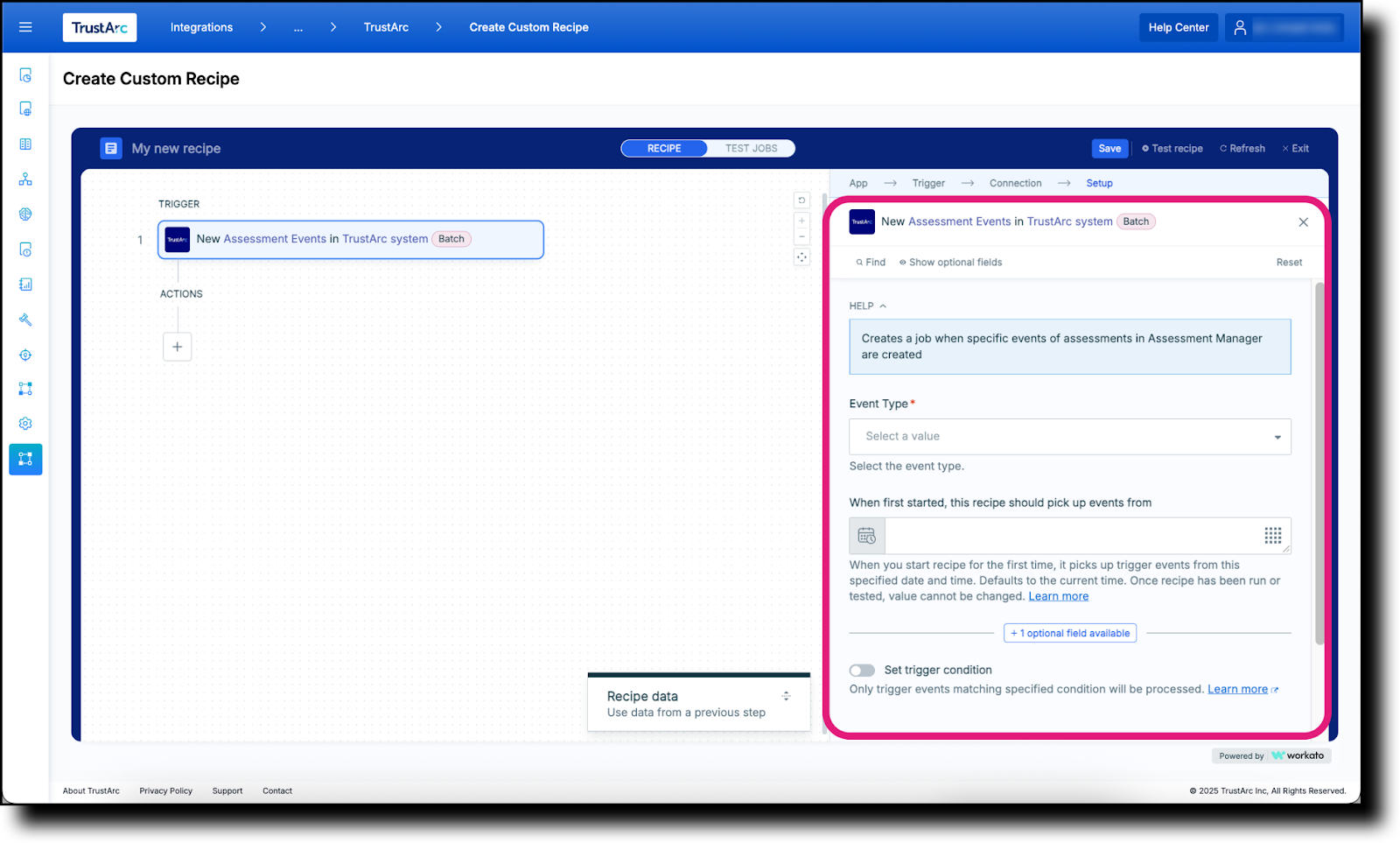1400x843 pixels.
Task: Open the Trustarc breadcrumb menu item
Action: pos(386,27)
